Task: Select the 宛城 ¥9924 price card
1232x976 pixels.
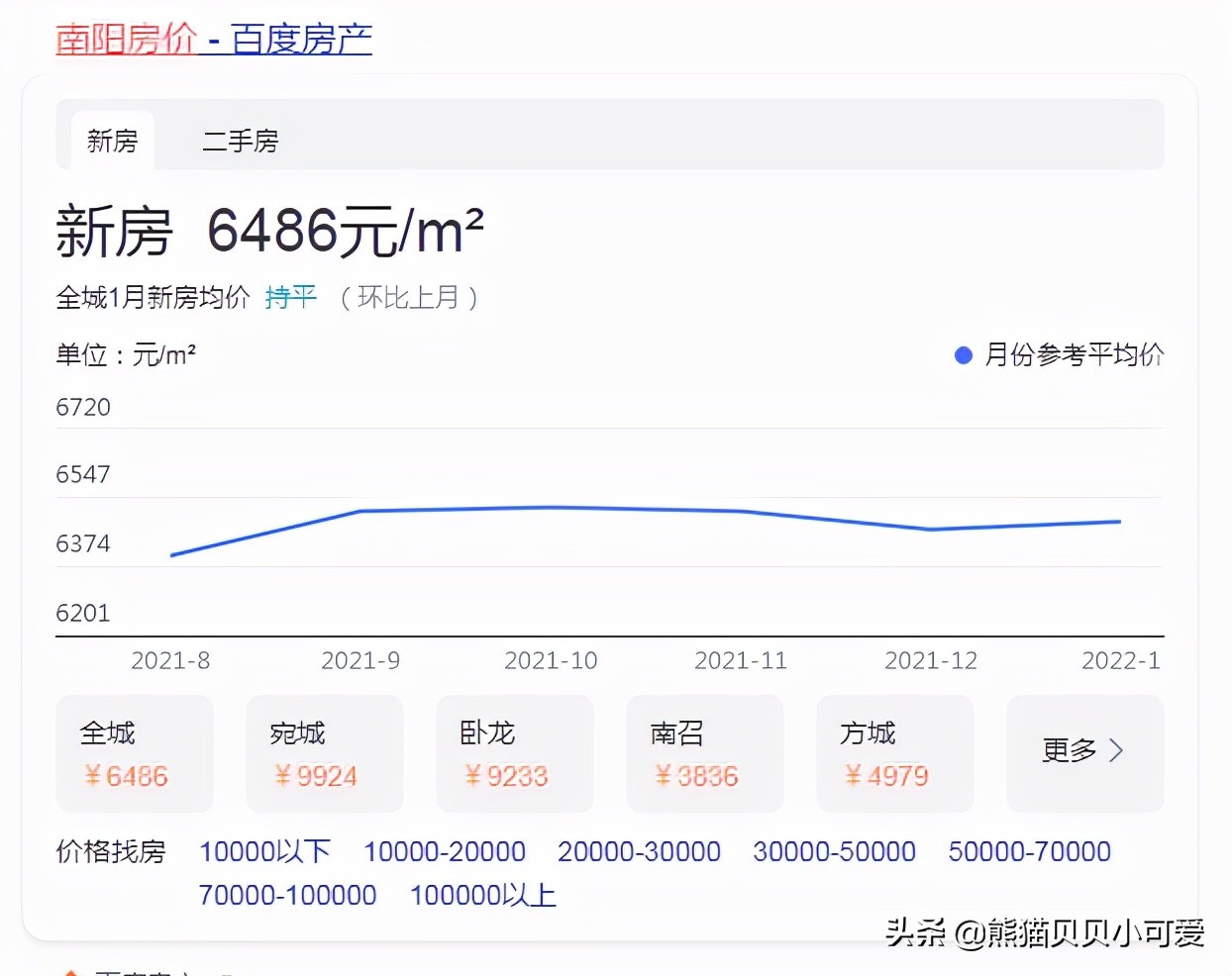Action: click(x=324, y=753)
